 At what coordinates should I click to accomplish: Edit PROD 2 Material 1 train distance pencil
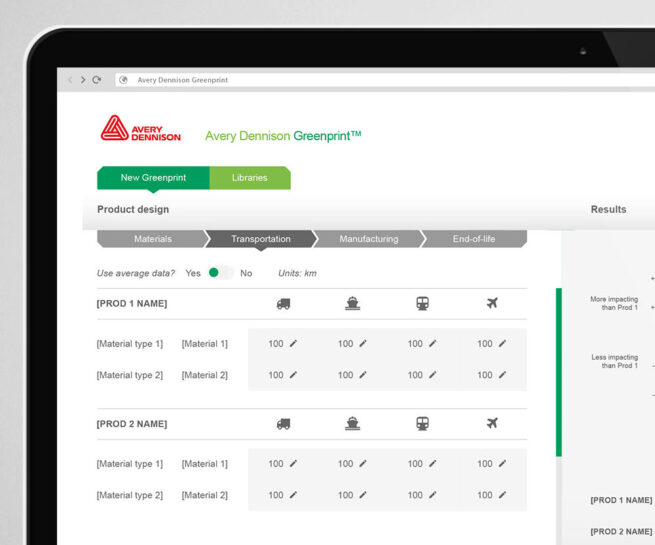click(x=433, y=463)
